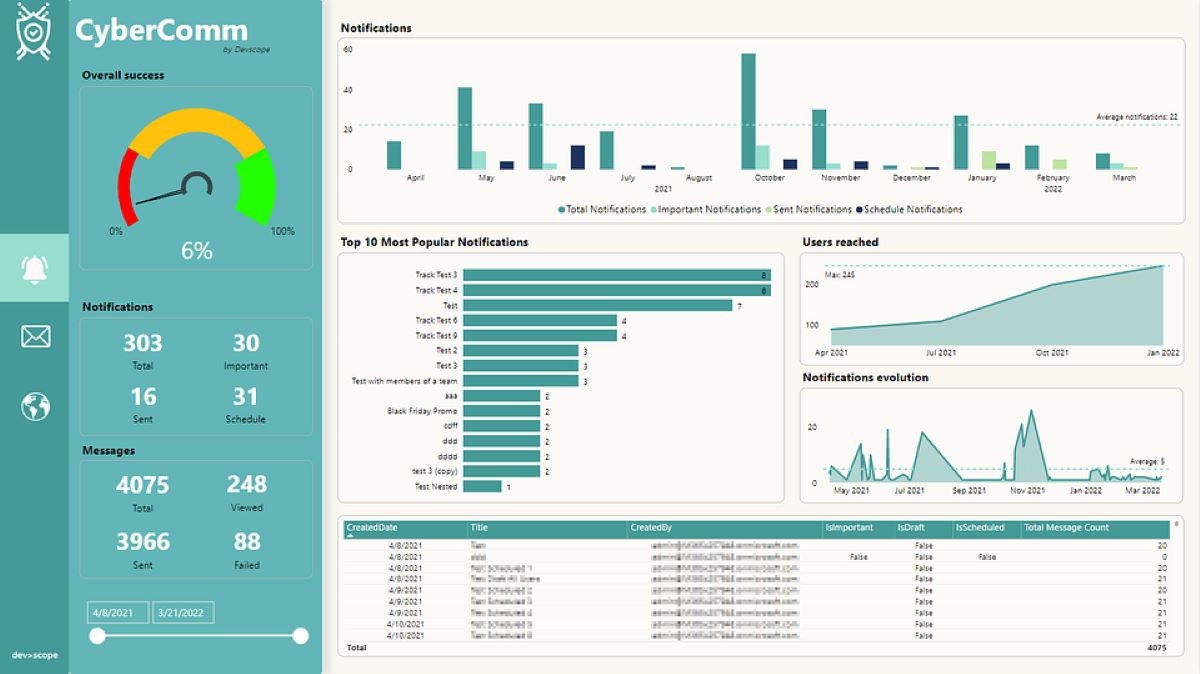
Task: Click the end date field 3/21/2022
Action: pyautogui.click(x=182, y=612)
